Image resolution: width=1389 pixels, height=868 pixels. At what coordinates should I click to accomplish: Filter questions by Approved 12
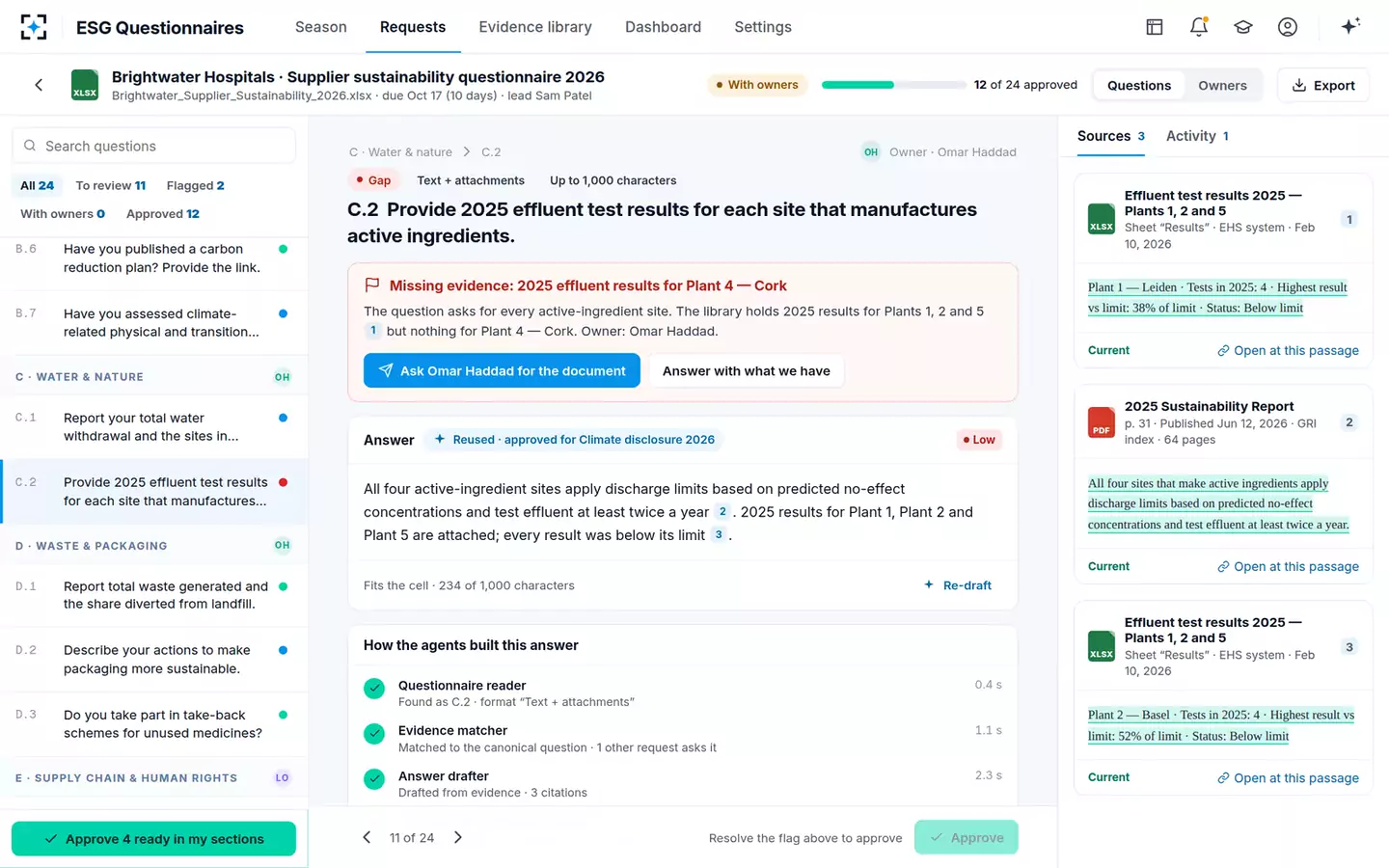[x=163, y=214]
